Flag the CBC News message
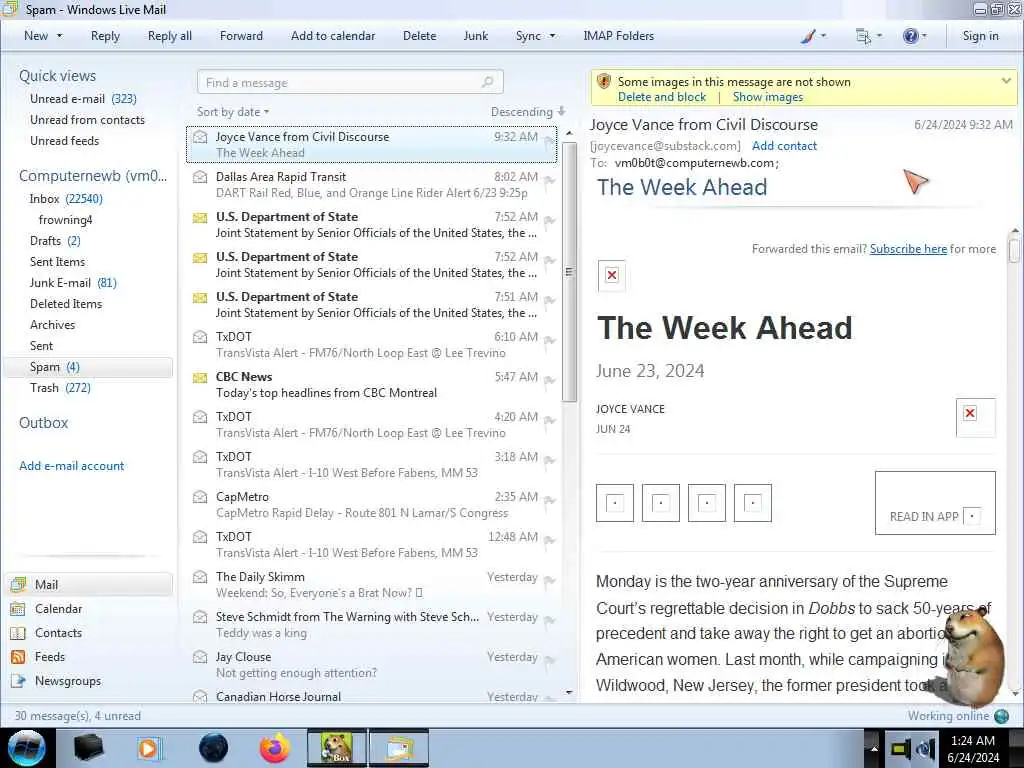Image resolution: width=1024 pixels, height=768 pixels. click(549, 381)
